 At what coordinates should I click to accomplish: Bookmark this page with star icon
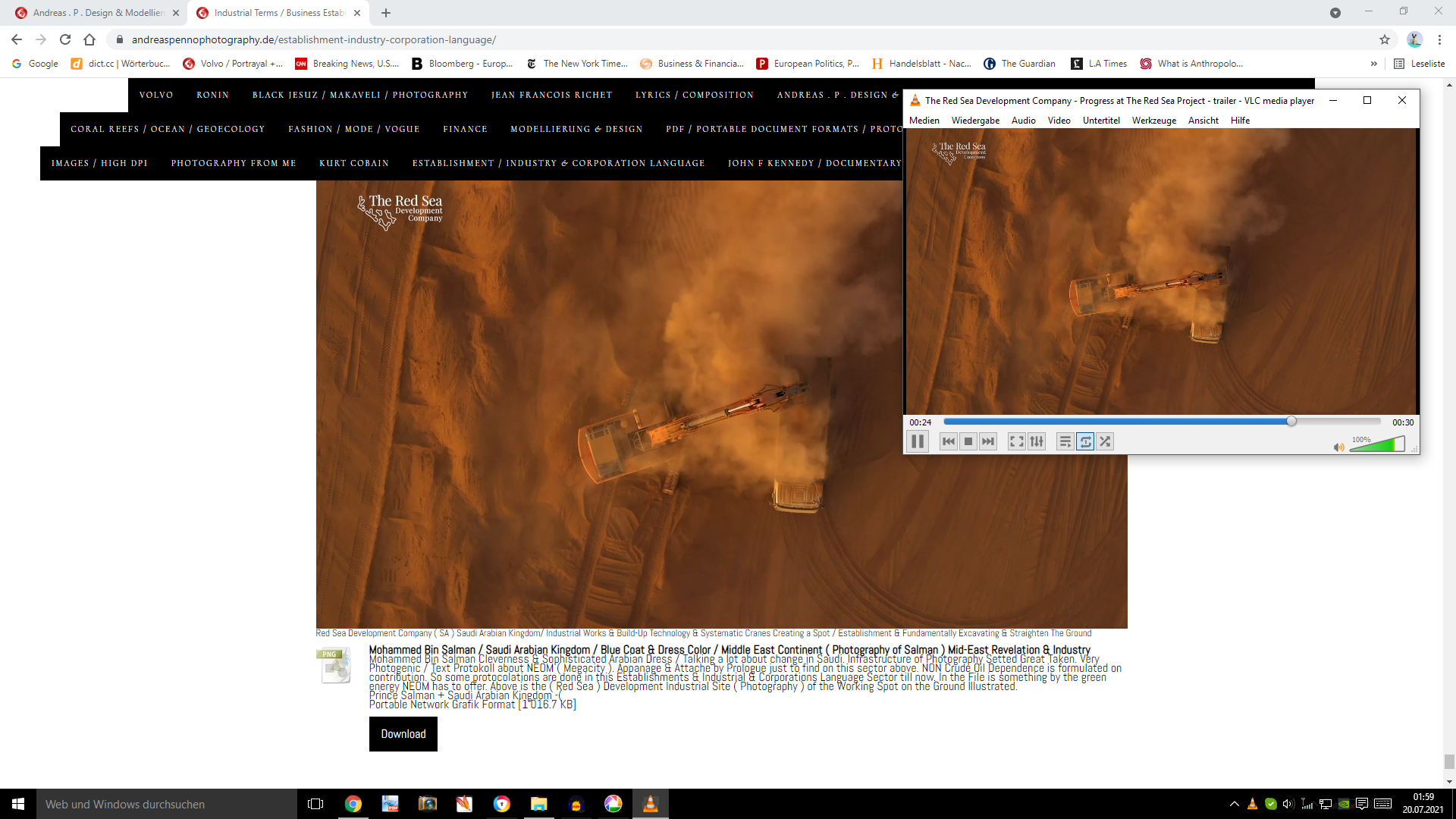[x=1385, y=39]
